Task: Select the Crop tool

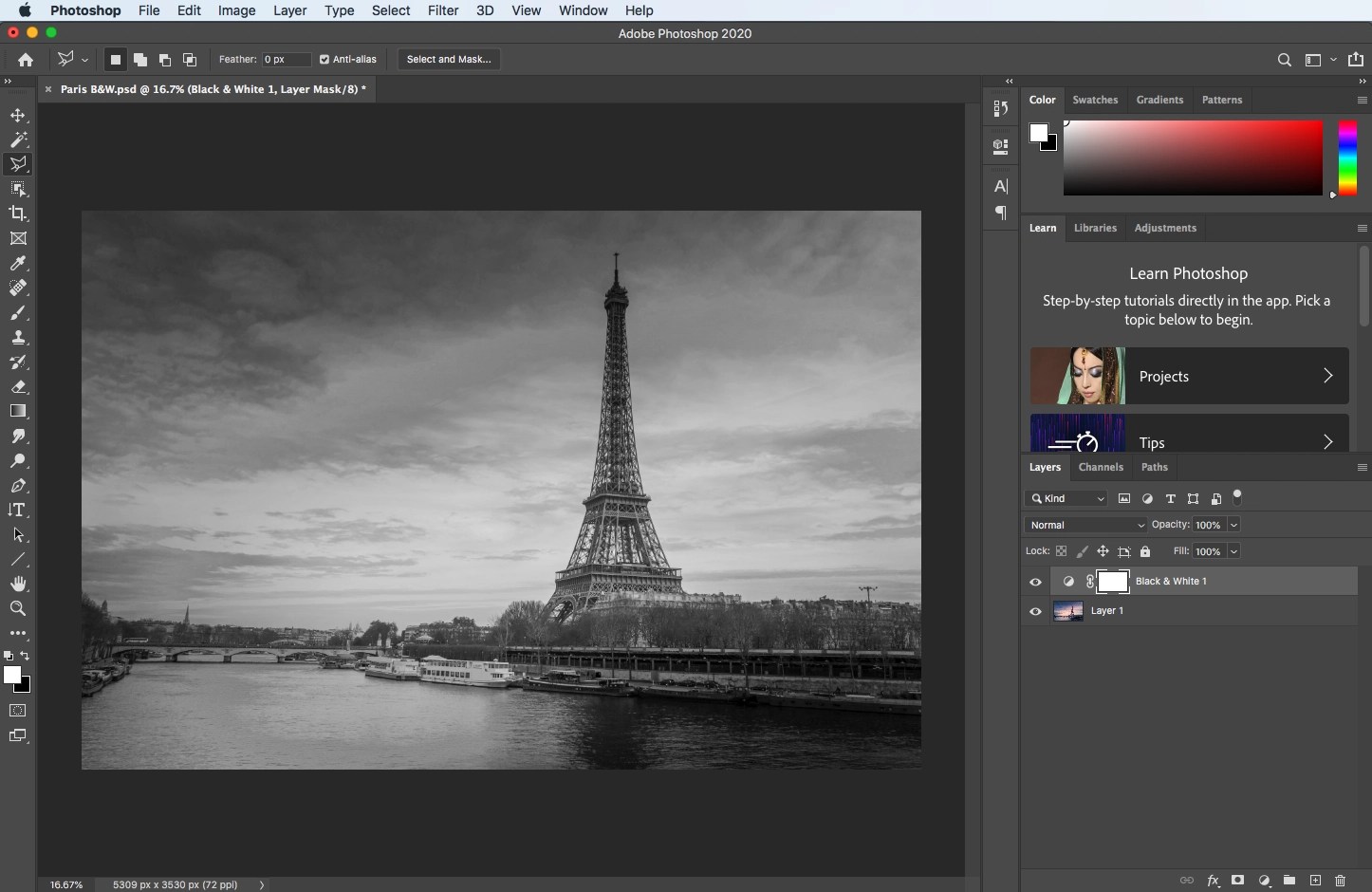Action: pos(19,214)
